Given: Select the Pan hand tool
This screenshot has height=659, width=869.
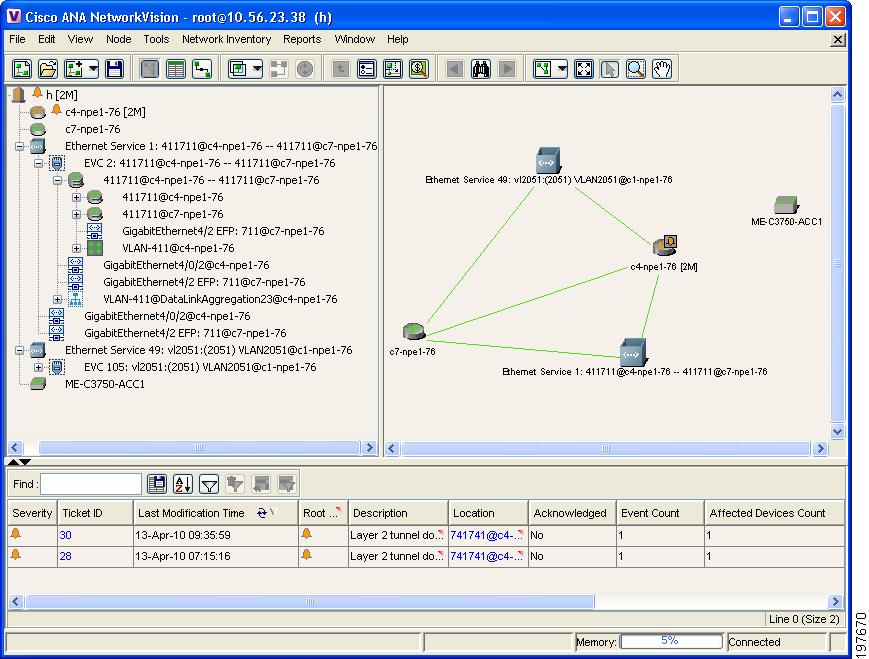Looking at the screenshot, I should click(662, 69).
